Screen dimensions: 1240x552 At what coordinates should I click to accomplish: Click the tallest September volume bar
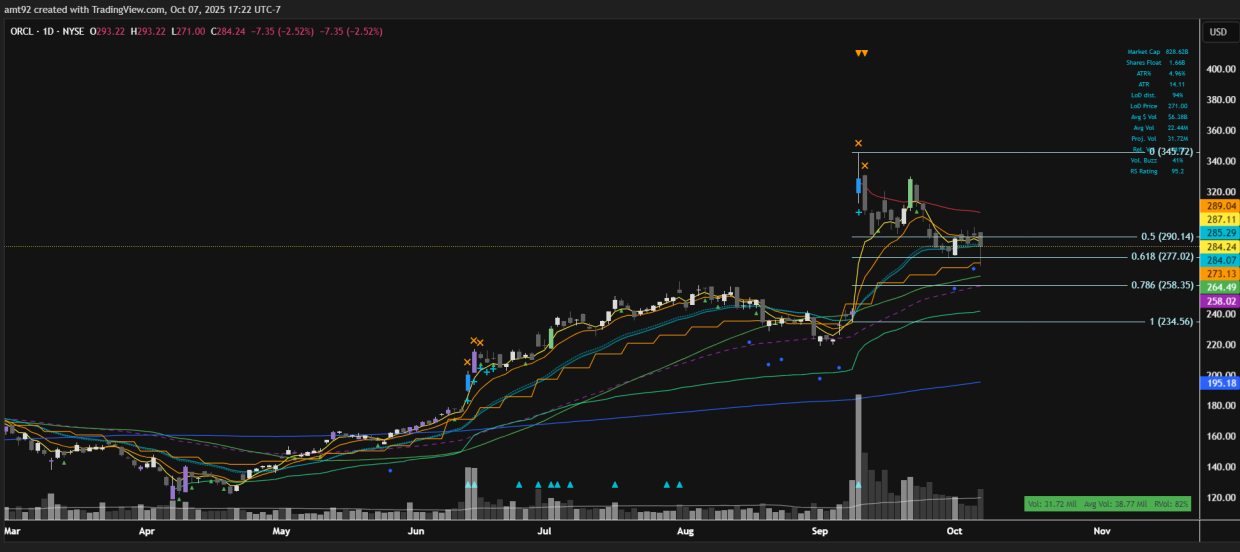pos(858,456)
